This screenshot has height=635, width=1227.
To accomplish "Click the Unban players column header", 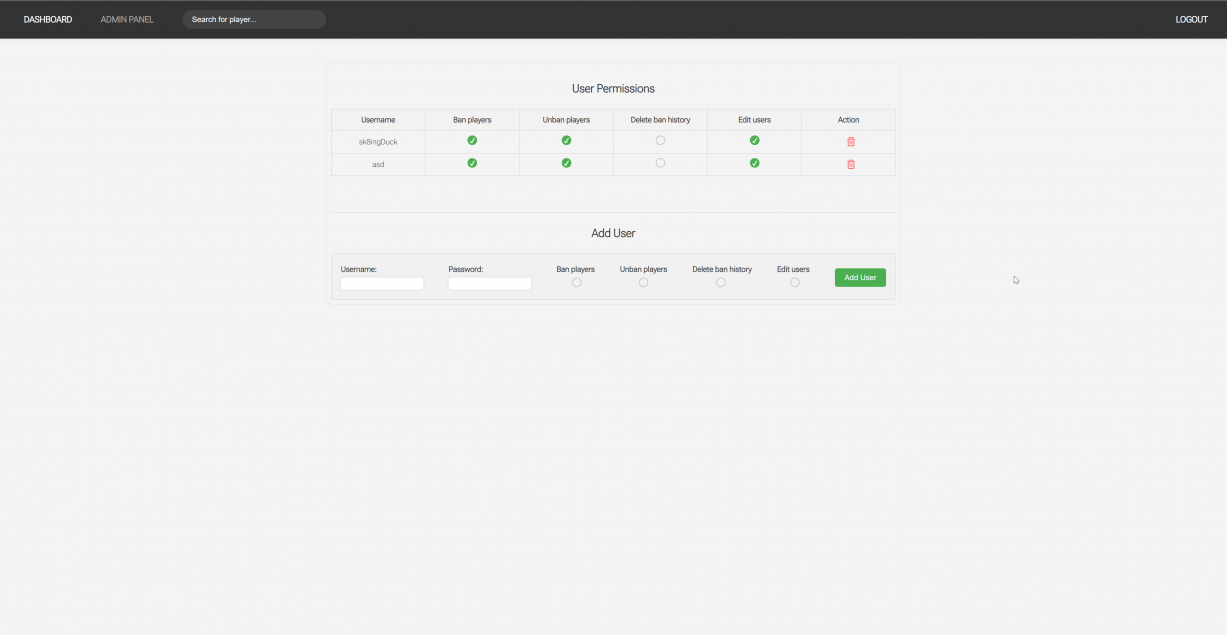I will point(566,120).
